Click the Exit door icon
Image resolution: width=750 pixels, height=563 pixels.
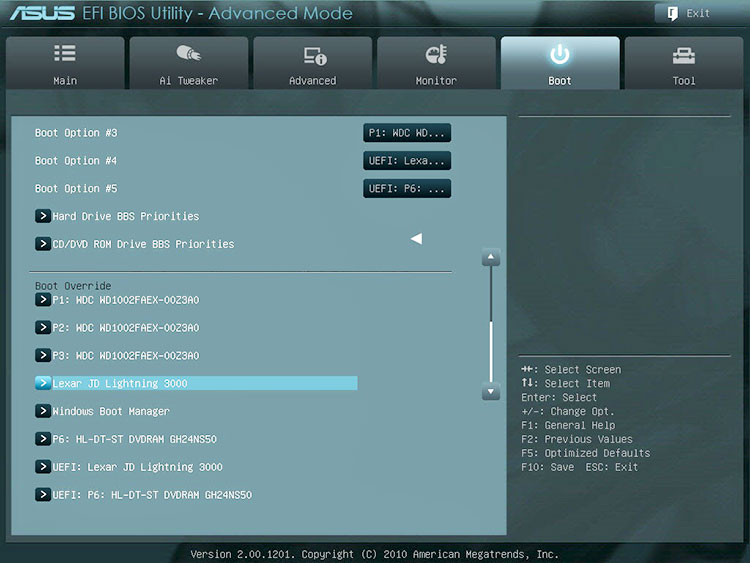click(670, 13)
